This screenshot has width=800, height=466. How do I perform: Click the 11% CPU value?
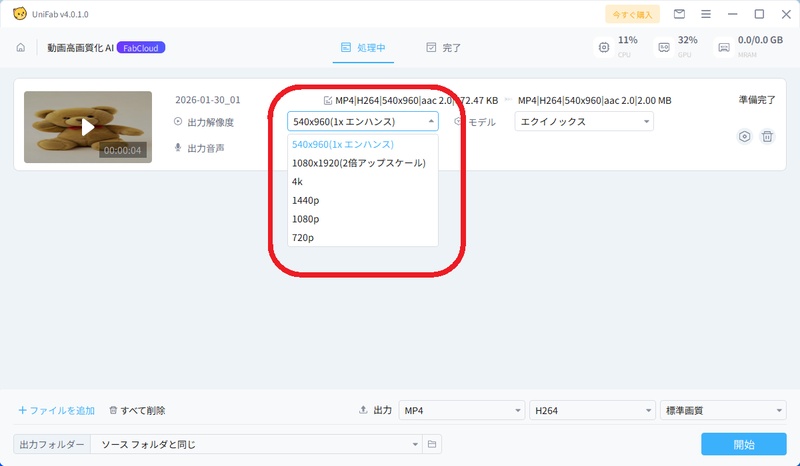tap(628, 40)
